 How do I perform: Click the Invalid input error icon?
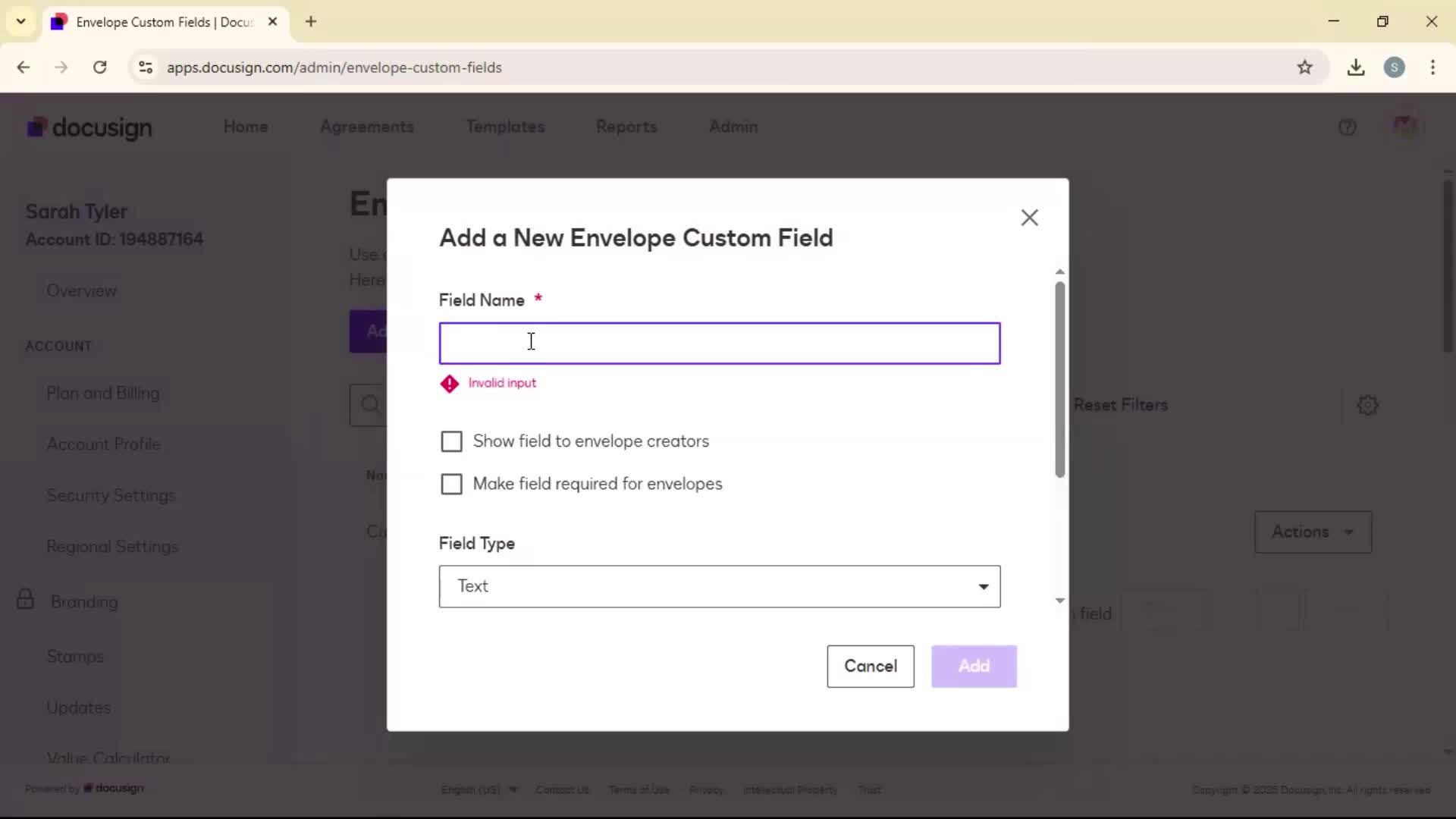pos(450,384)
